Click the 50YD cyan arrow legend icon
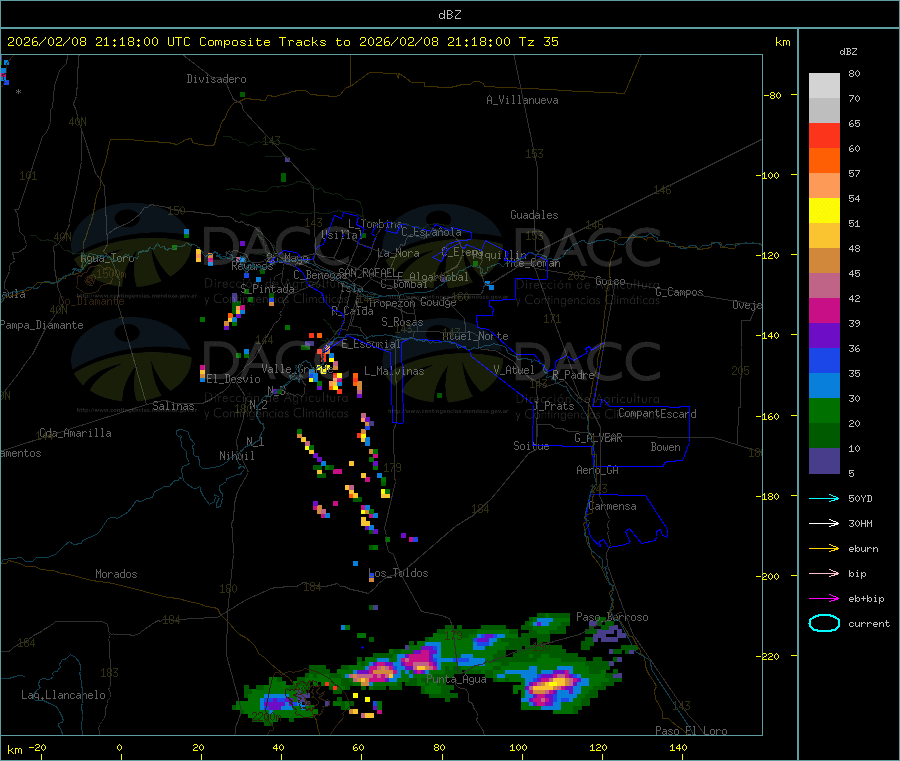 pyautogui.click(x=824, y=498)
